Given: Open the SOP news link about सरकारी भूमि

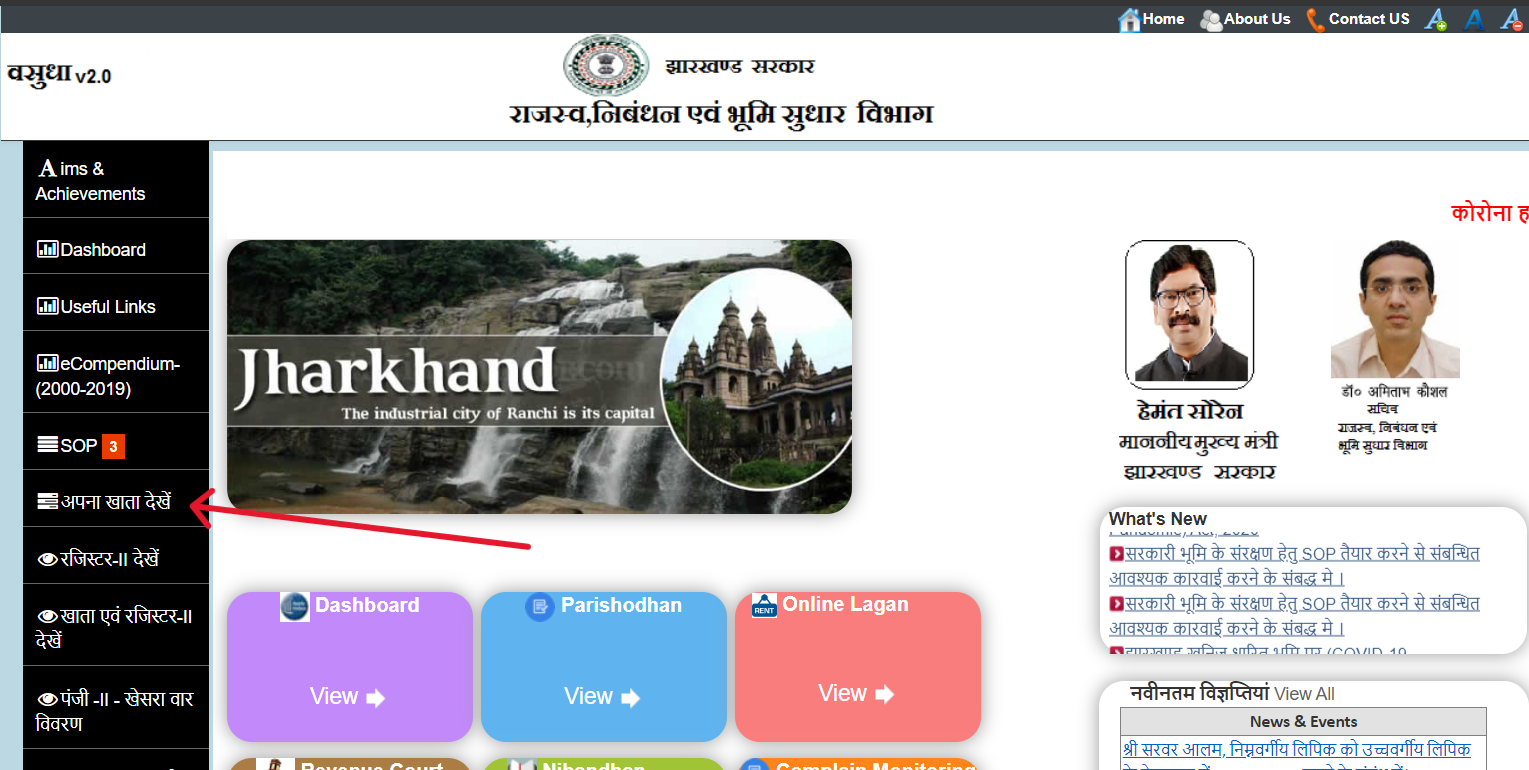Looking at the screenshot, I should [x=1296, y=552].
